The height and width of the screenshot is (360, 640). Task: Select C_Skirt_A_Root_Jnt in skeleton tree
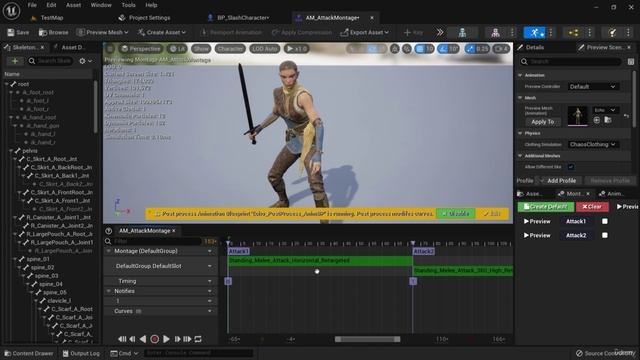[x=51, y=159]
